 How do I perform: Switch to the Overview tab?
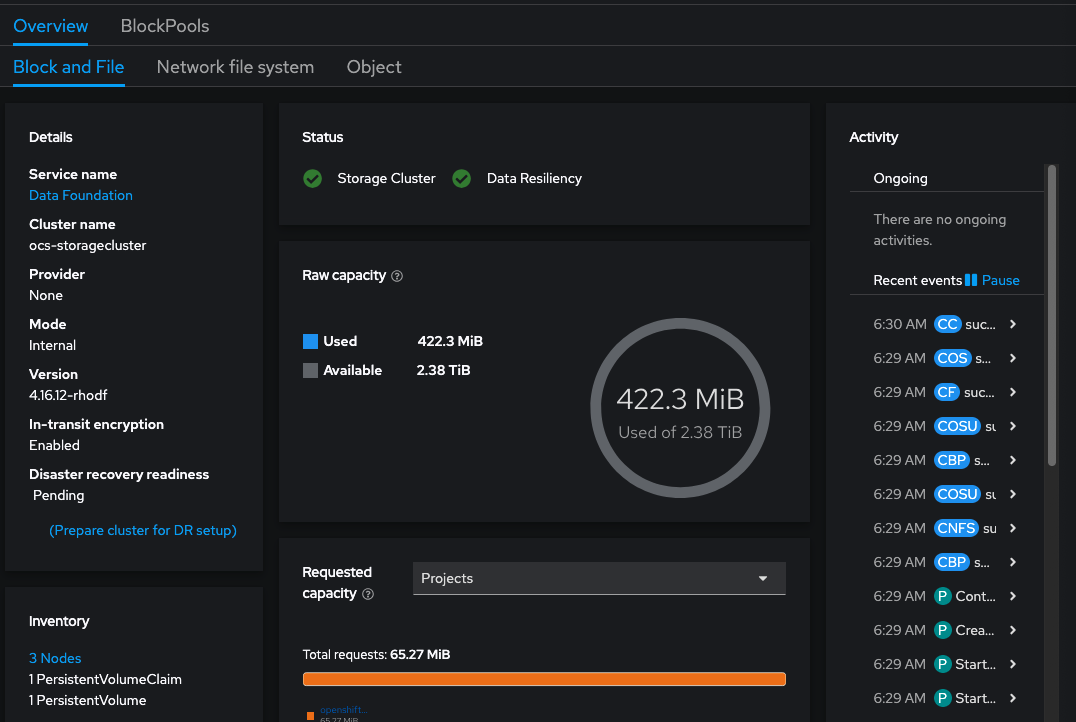click(51, 26)
